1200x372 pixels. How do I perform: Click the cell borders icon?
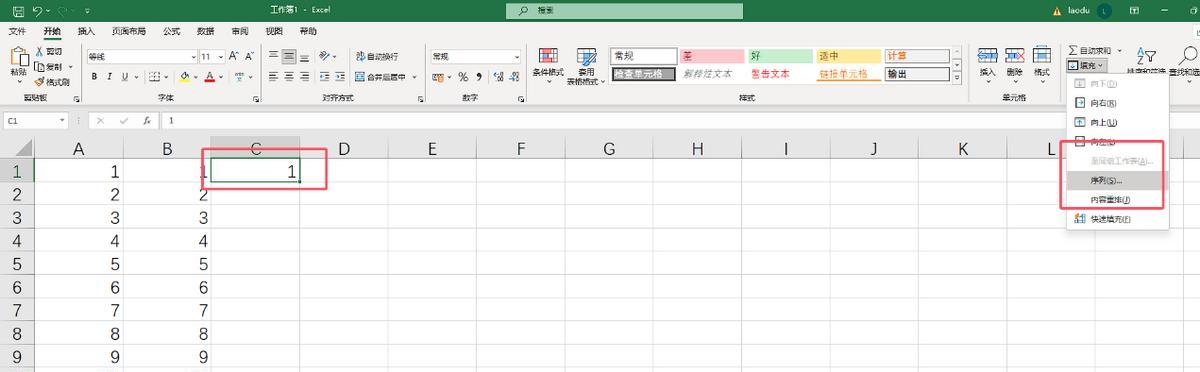[x=153, y=76]
